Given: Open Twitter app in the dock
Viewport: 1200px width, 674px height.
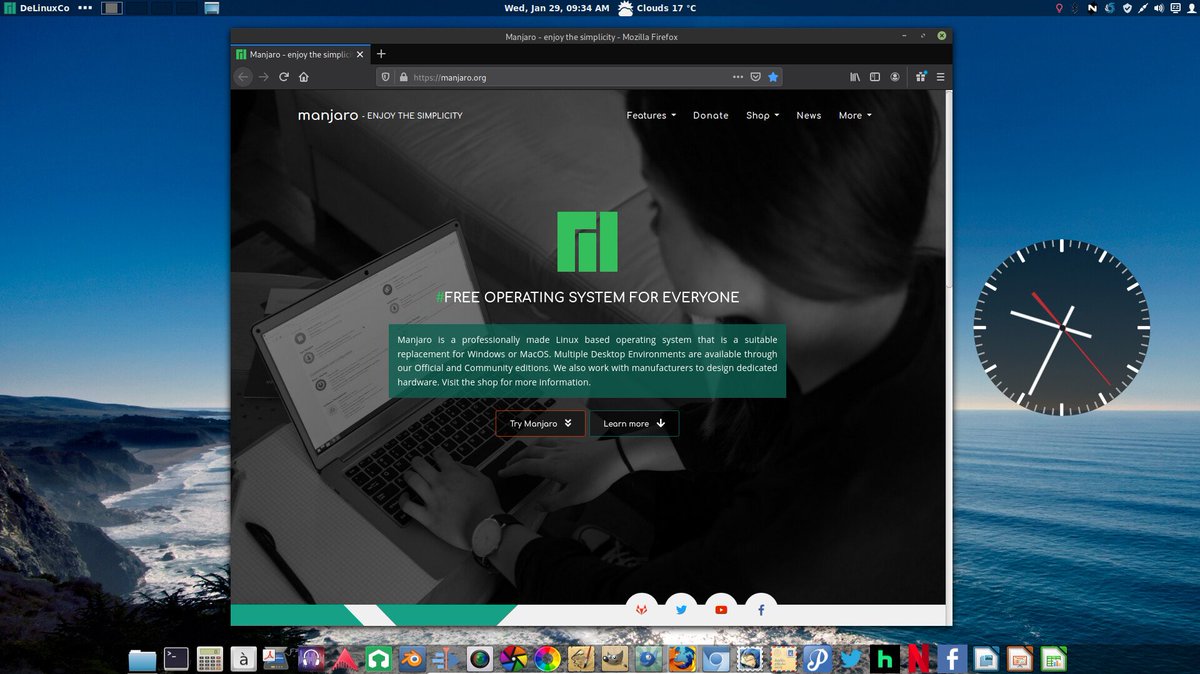Looking at the screenshot, I should point(851,658).
